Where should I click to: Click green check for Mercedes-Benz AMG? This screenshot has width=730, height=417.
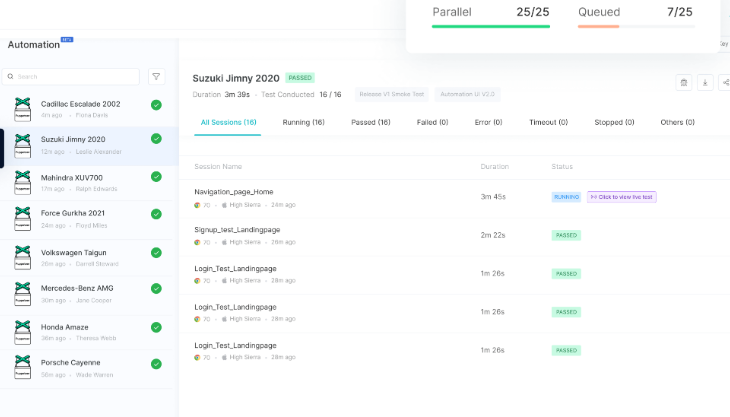[x=156, y=289]
